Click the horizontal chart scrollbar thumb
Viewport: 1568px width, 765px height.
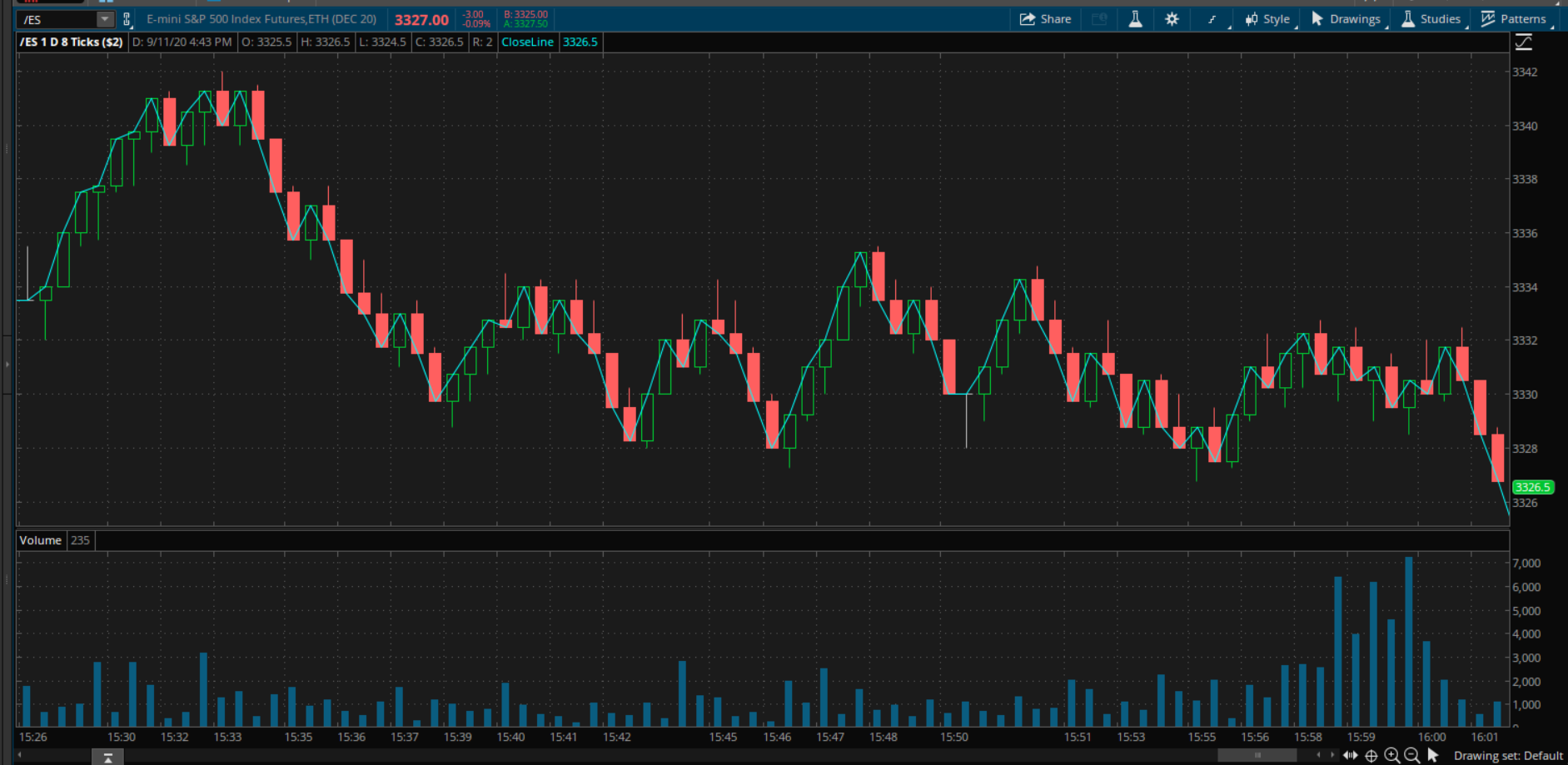coord(1257,756)
